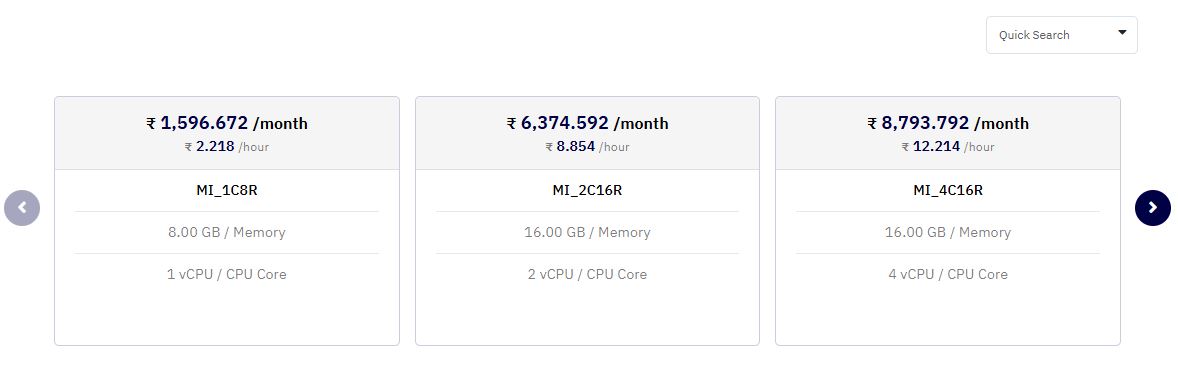Select the MI_2C16R plan card
Screen dimensions: 1178x367
tap(587, 221)
